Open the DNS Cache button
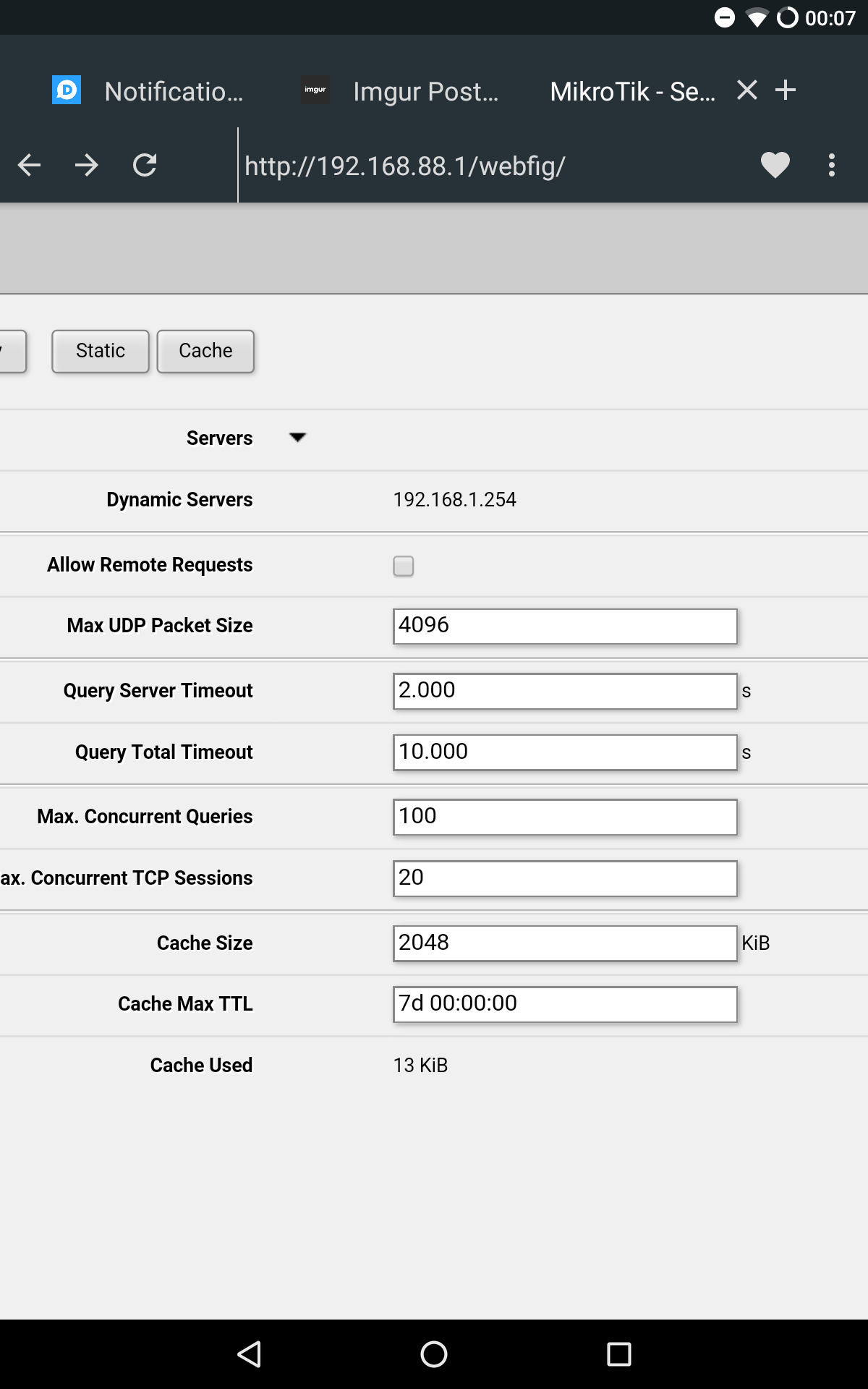 [205, 352]
